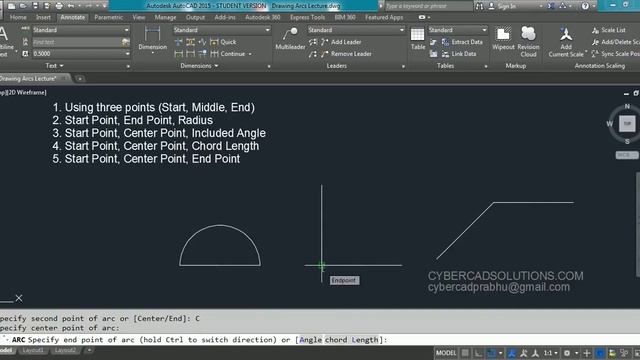Select the Revision Cloud tool

[528, 41]
